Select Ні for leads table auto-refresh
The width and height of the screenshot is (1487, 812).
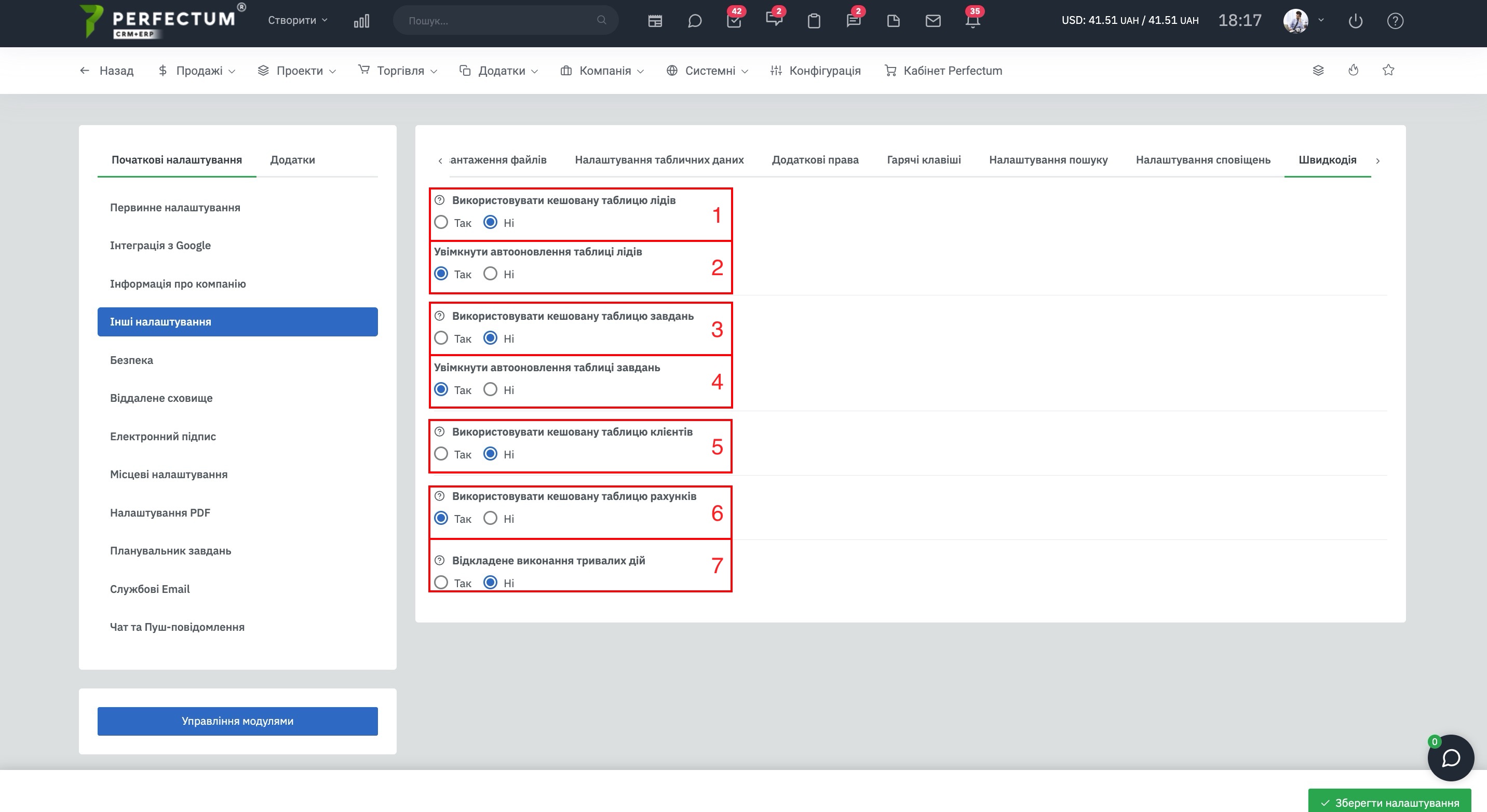point(490,274)
